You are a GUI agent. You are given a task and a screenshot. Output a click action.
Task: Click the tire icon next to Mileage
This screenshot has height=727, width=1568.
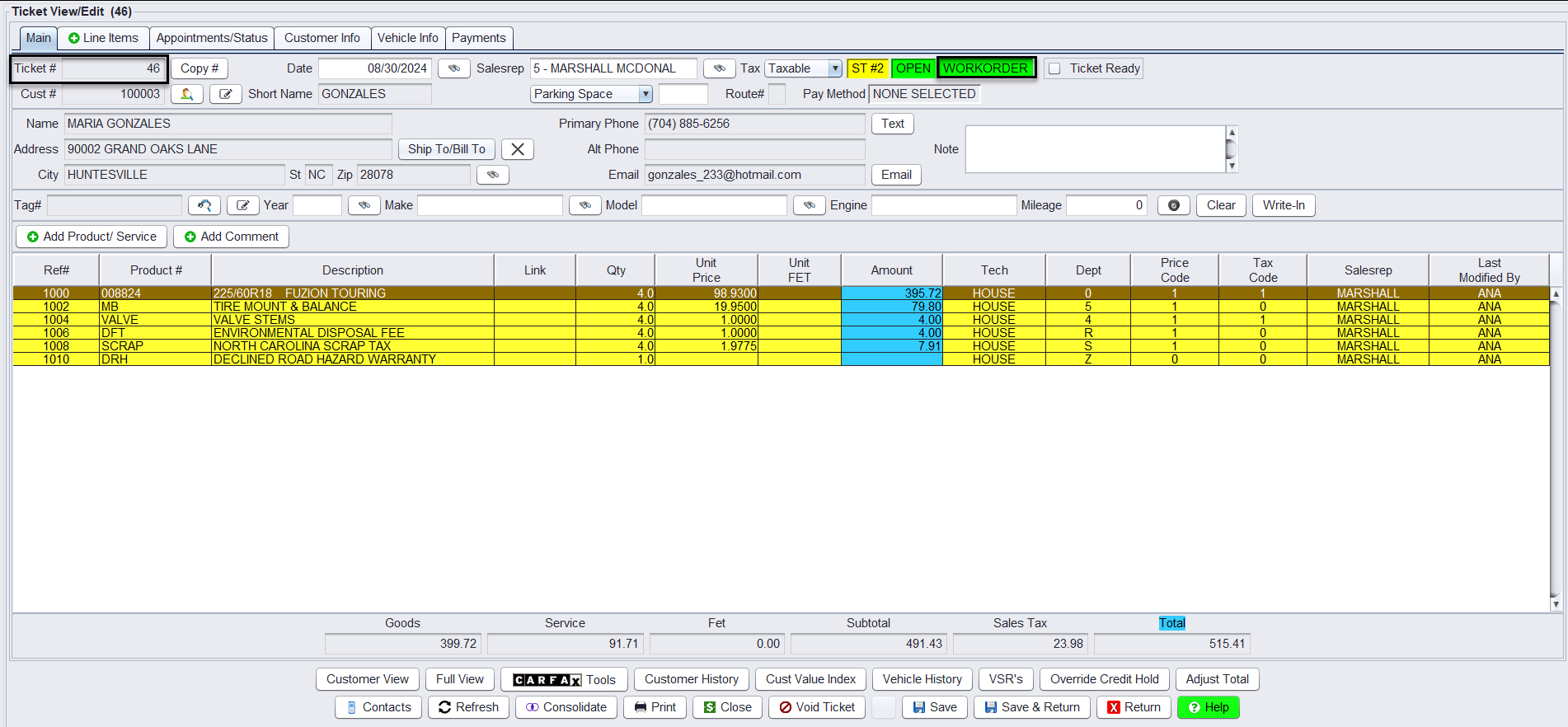[1173, 205]
